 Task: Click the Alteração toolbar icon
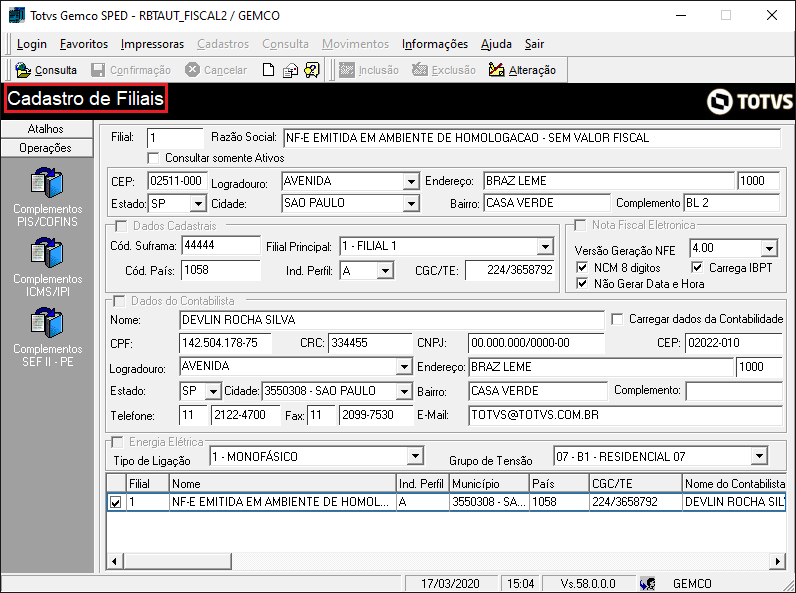pyautogui.click(x=496, y=70)
